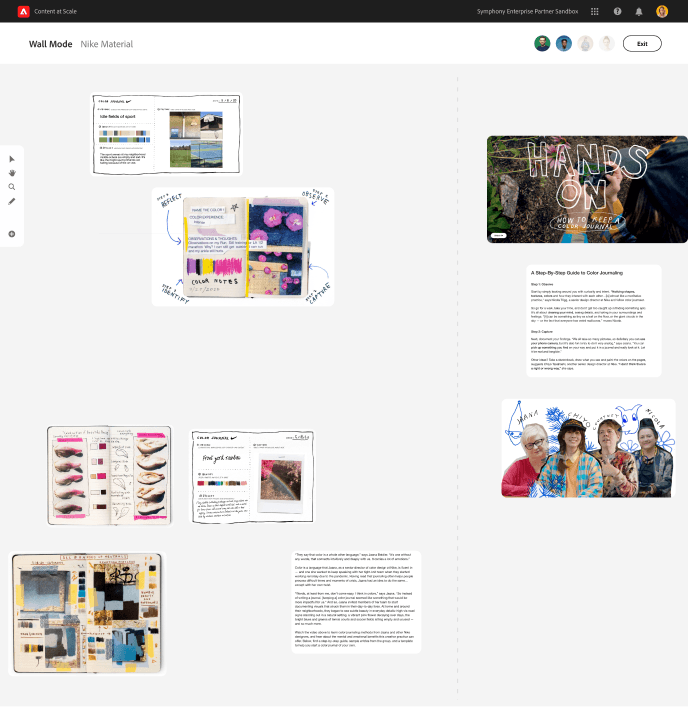The image size is (688, 708).
Task: Select the fish sketch notebook image
Action: 109,475
